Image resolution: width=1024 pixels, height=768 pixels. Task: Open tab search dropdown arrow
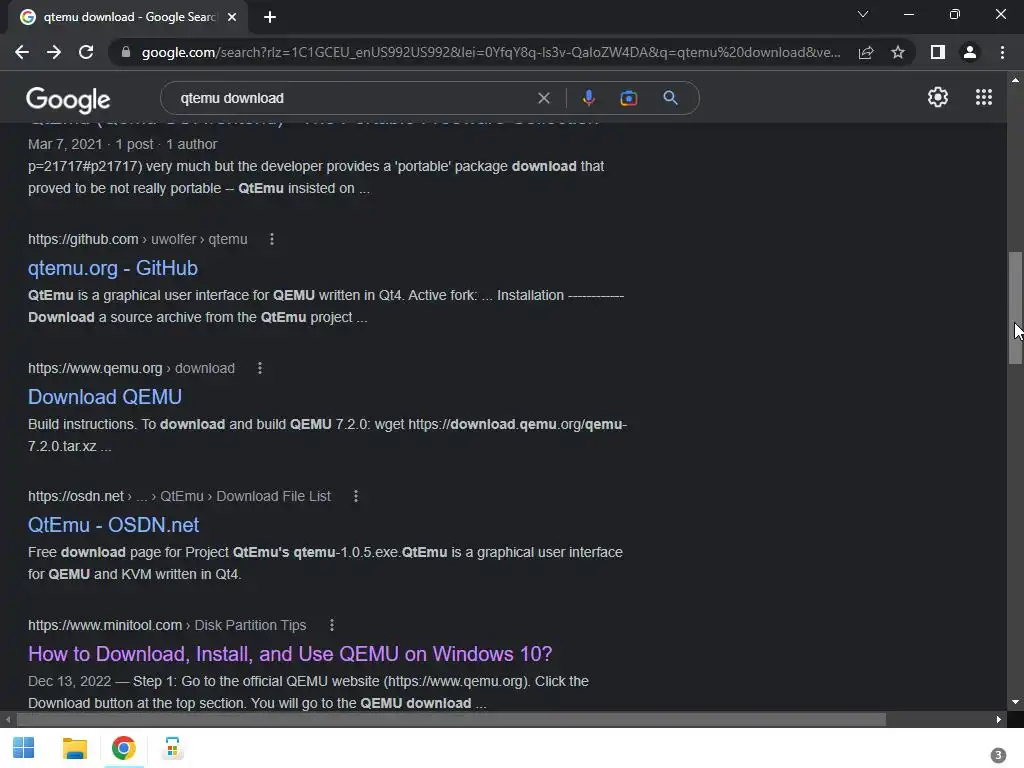863,14
